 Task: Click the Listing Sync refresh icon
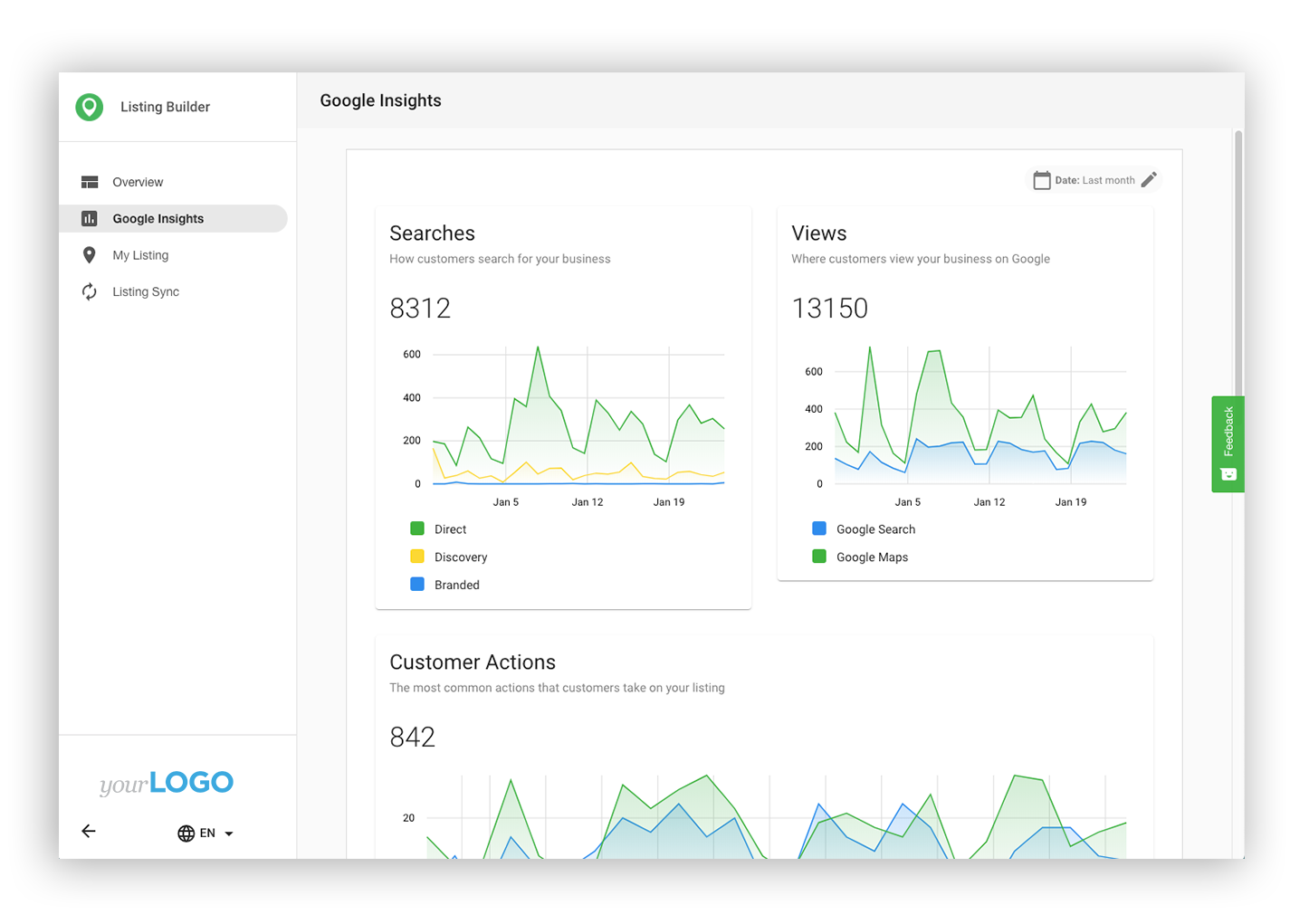[89, 291]
